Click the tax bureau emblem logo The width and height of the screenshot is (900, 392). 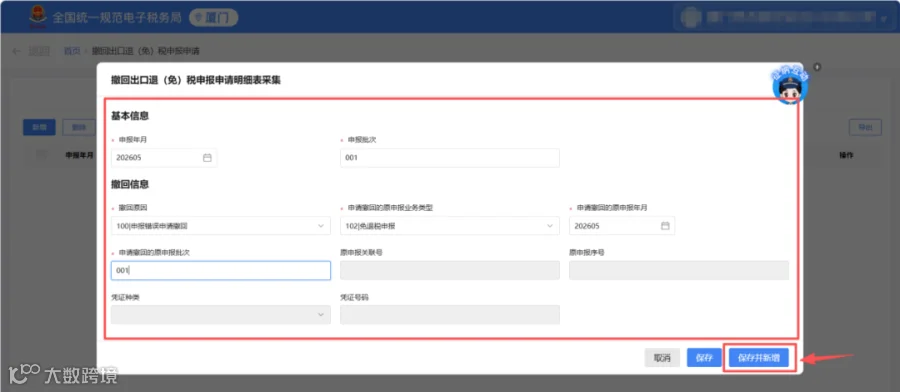point(38,17)
